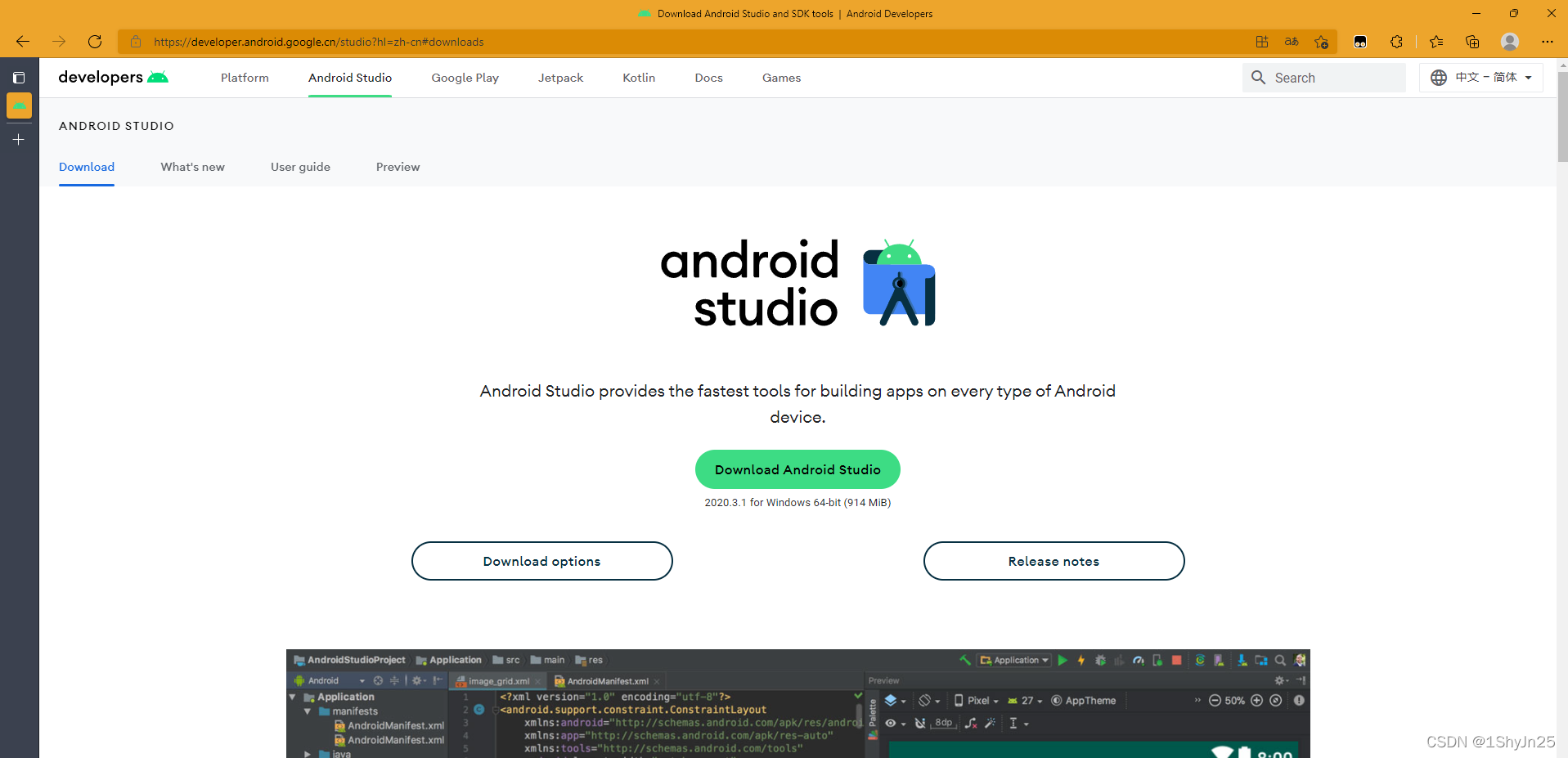Open the browser profile avatar
The height and width of the screenshot is (758, 1568).
pos(1510,42)
